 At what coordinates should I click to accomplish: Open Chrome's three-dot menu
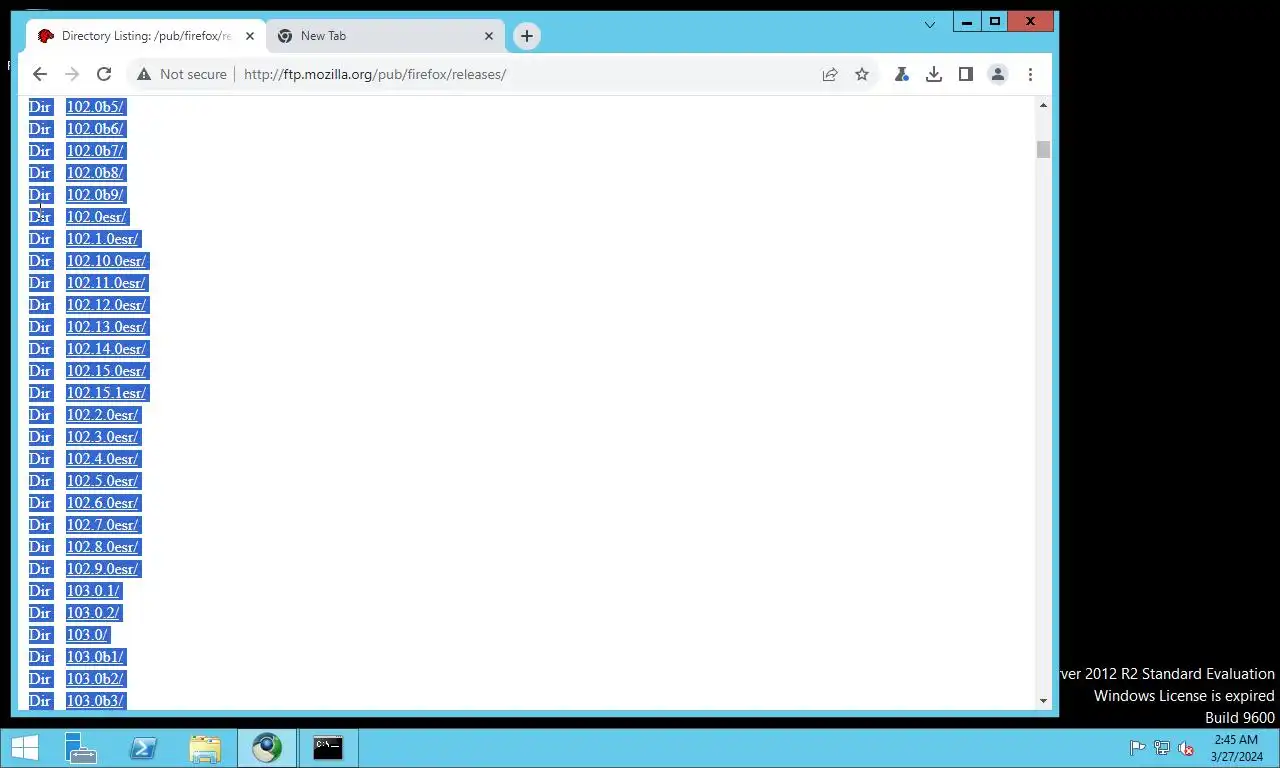(1030, 74)
